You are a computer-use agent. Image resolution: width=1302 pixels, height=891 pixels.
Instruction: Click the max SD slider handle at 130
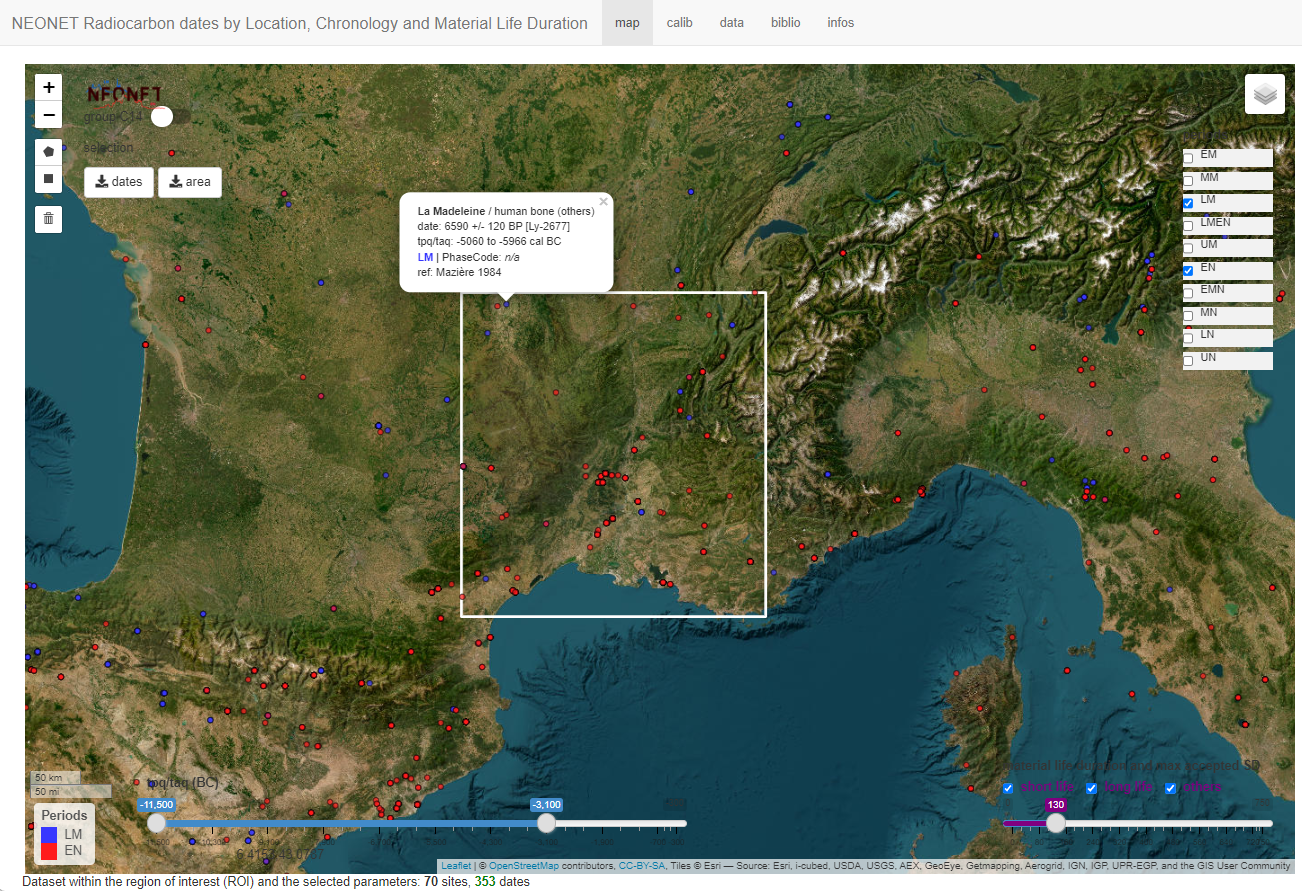tap(1055, 823)
